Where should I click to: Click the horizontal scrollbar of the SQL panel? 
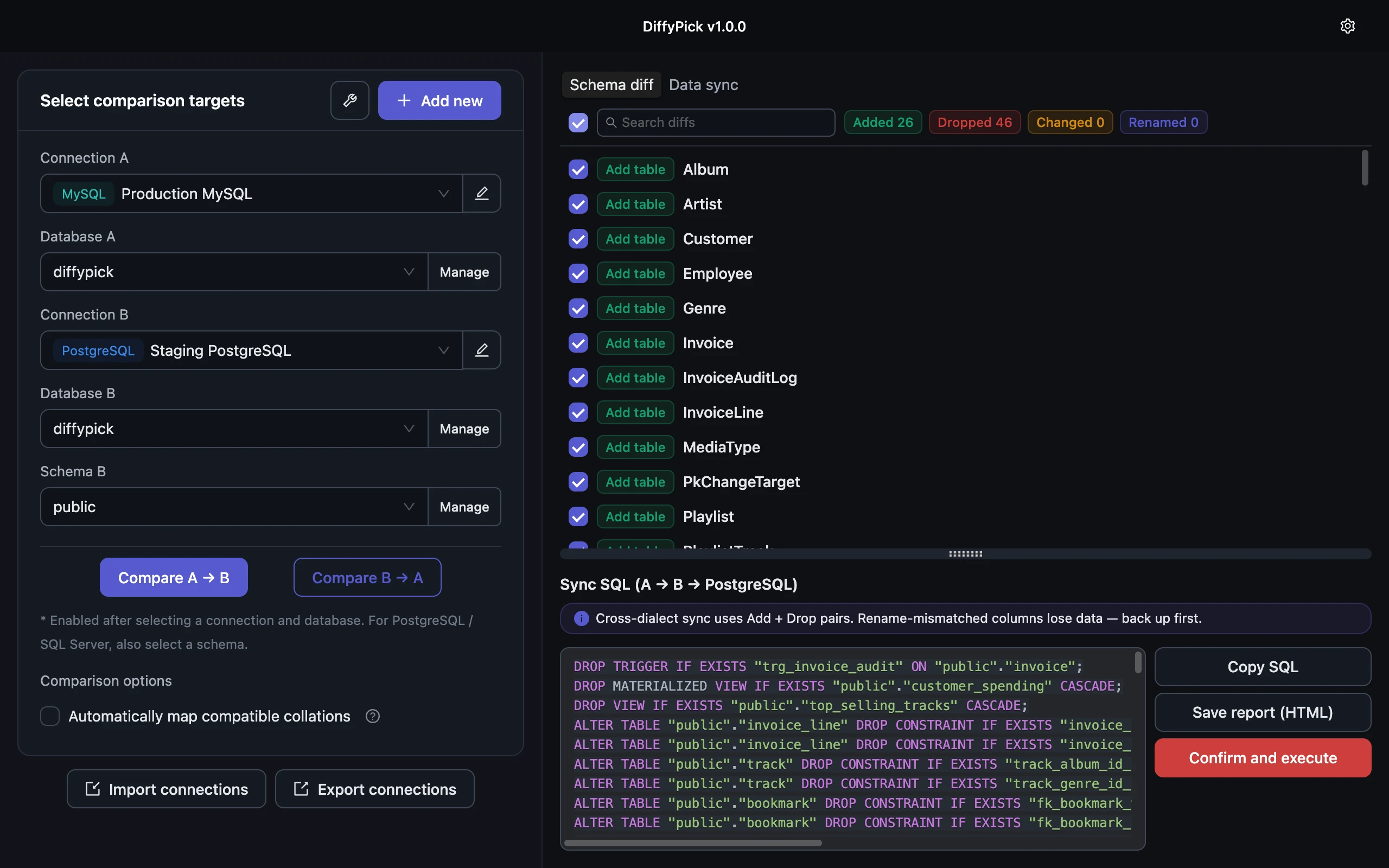(x=693, y=843)
